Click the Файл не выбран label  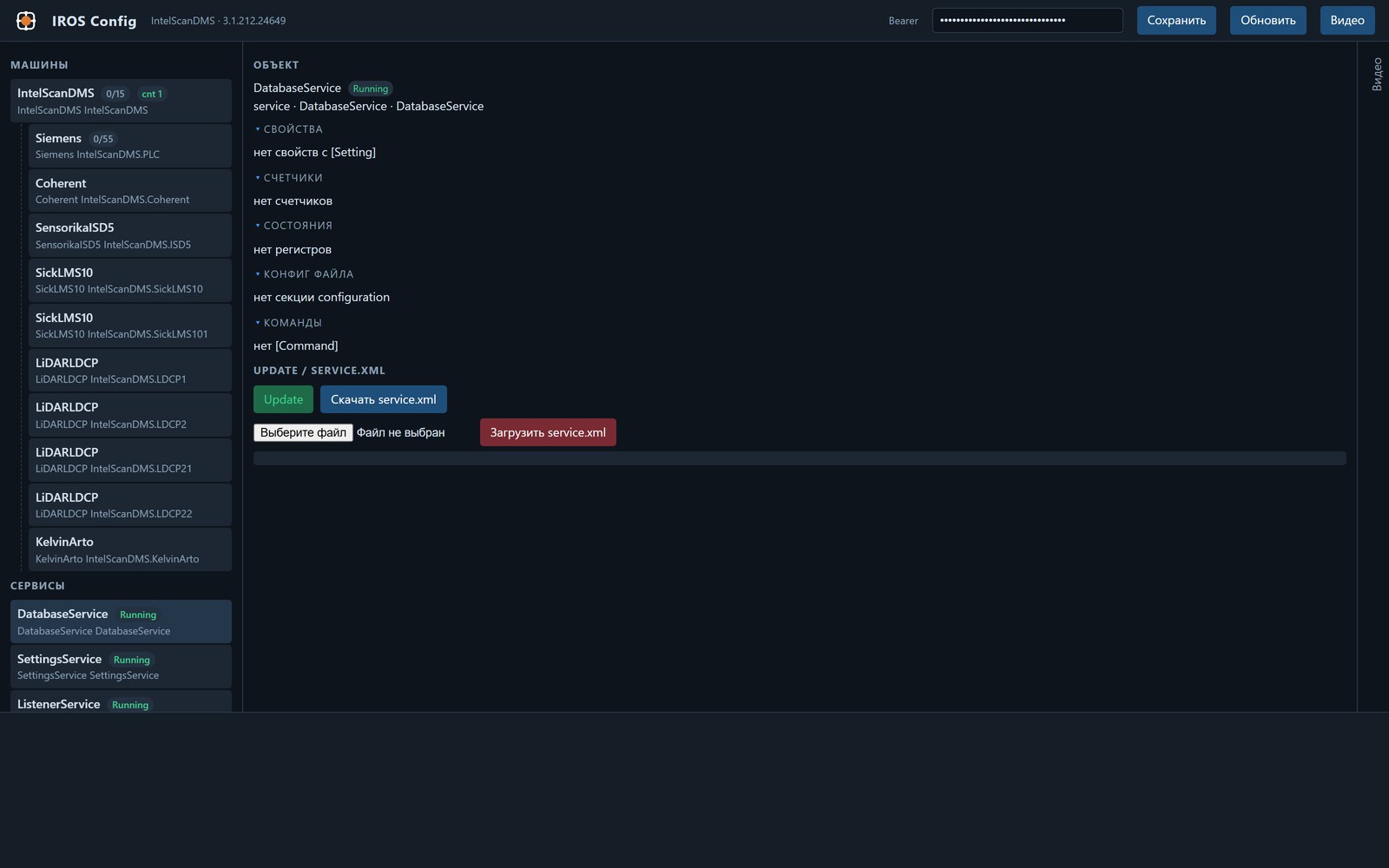coord(400,432)
